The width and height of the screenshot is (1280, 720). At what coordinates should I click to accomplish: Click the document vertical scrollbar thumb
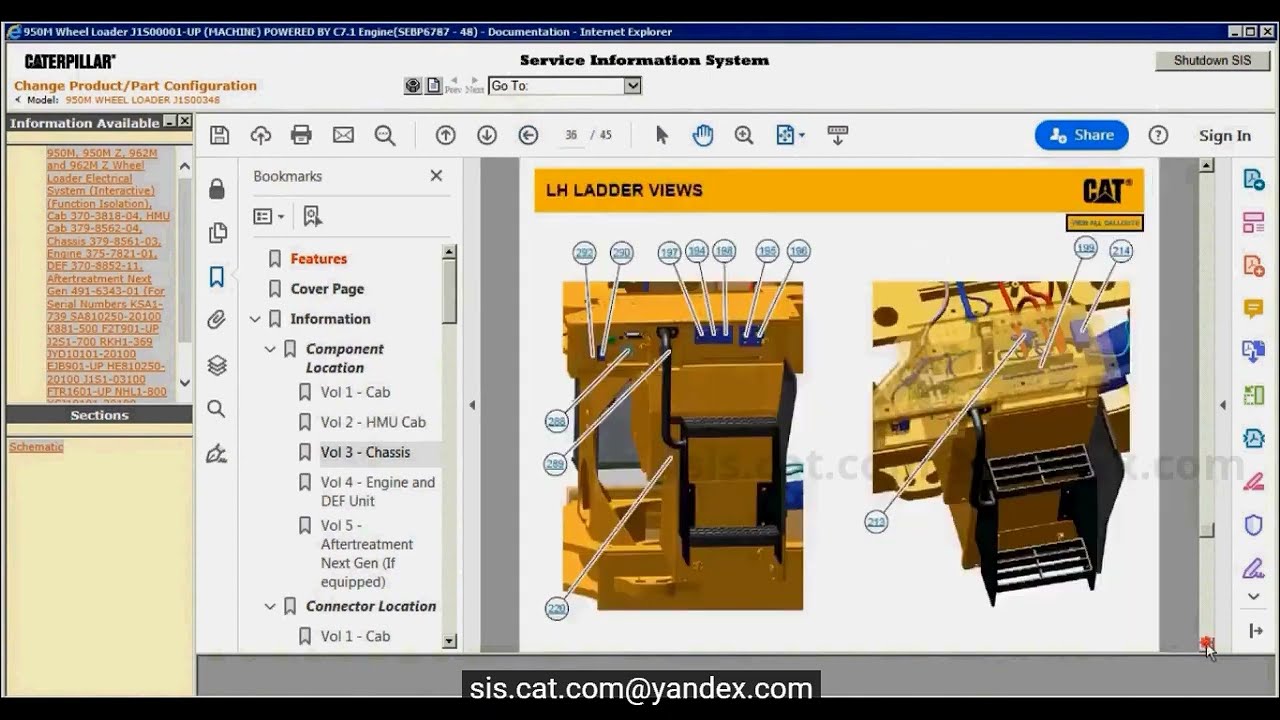coord(1206,531)
